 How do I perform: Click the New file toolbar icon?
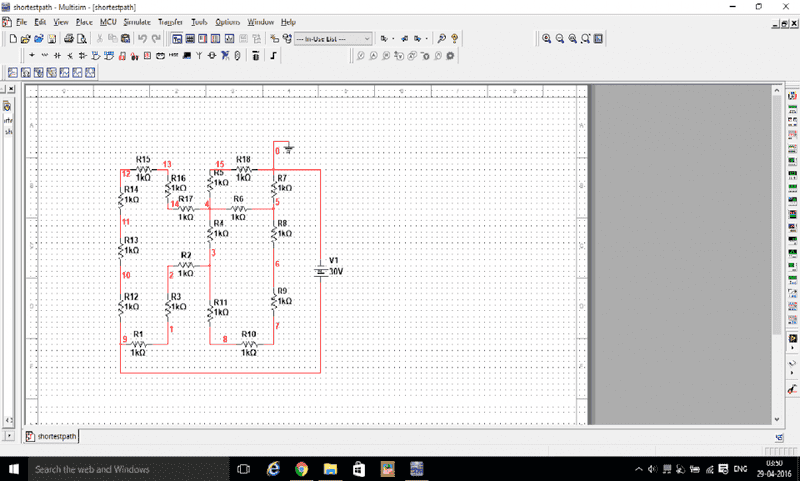tap(11, 38)
